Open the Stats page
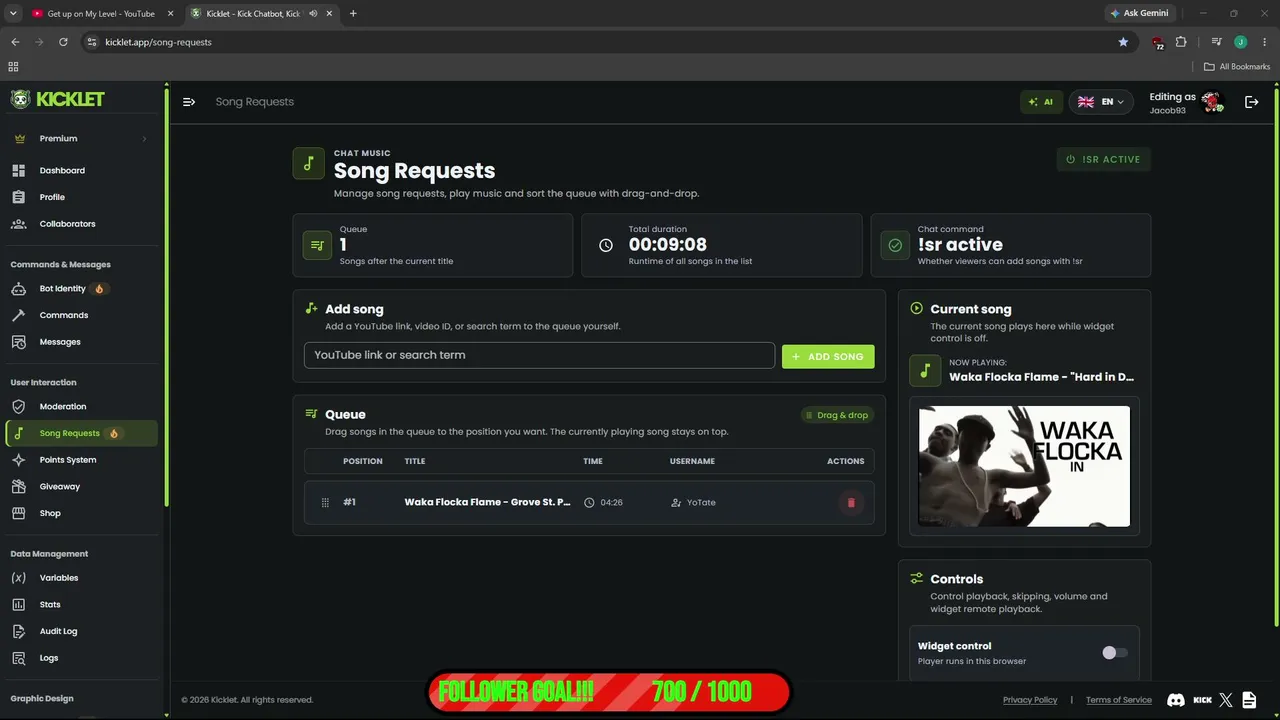Viewport: 1280px width, 720px height. click(50, 605)
